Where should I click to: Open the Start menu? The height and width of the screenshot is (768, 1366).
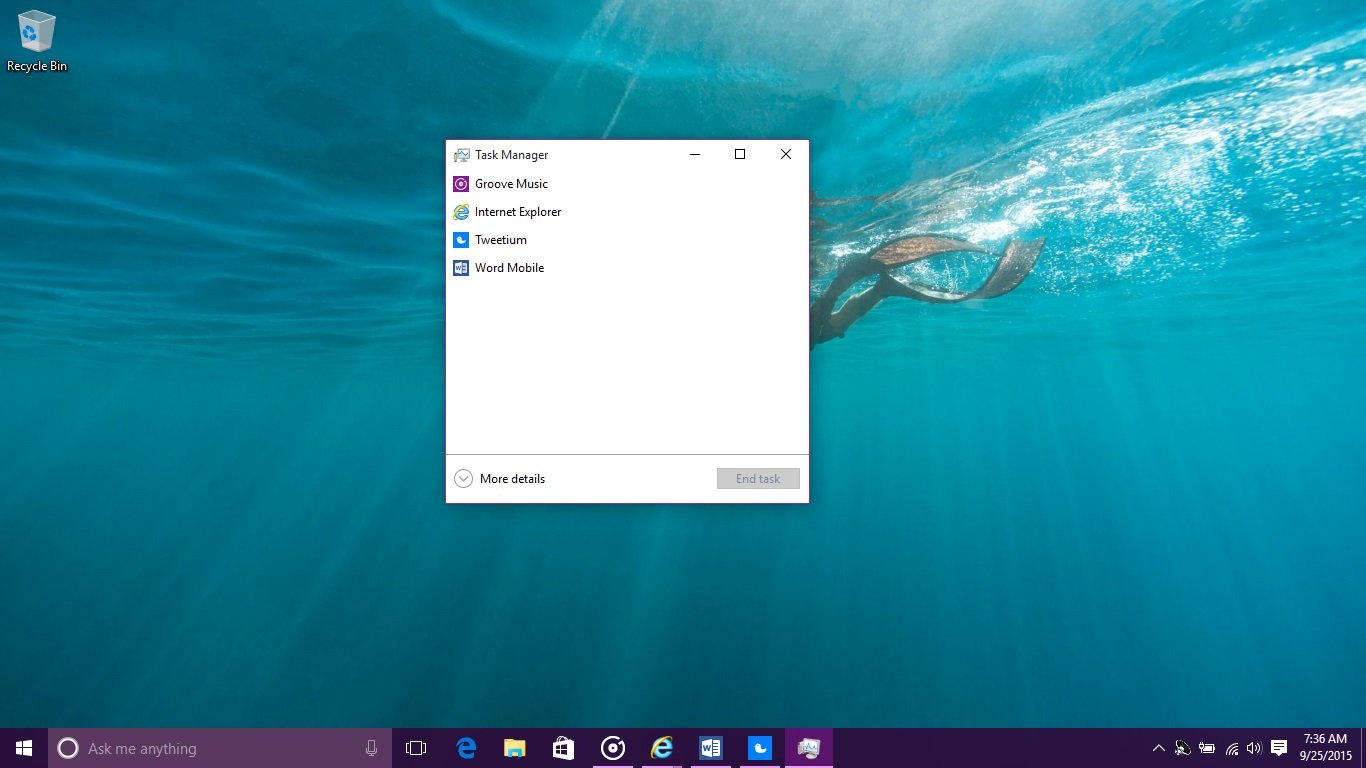(x=23, y=747)
